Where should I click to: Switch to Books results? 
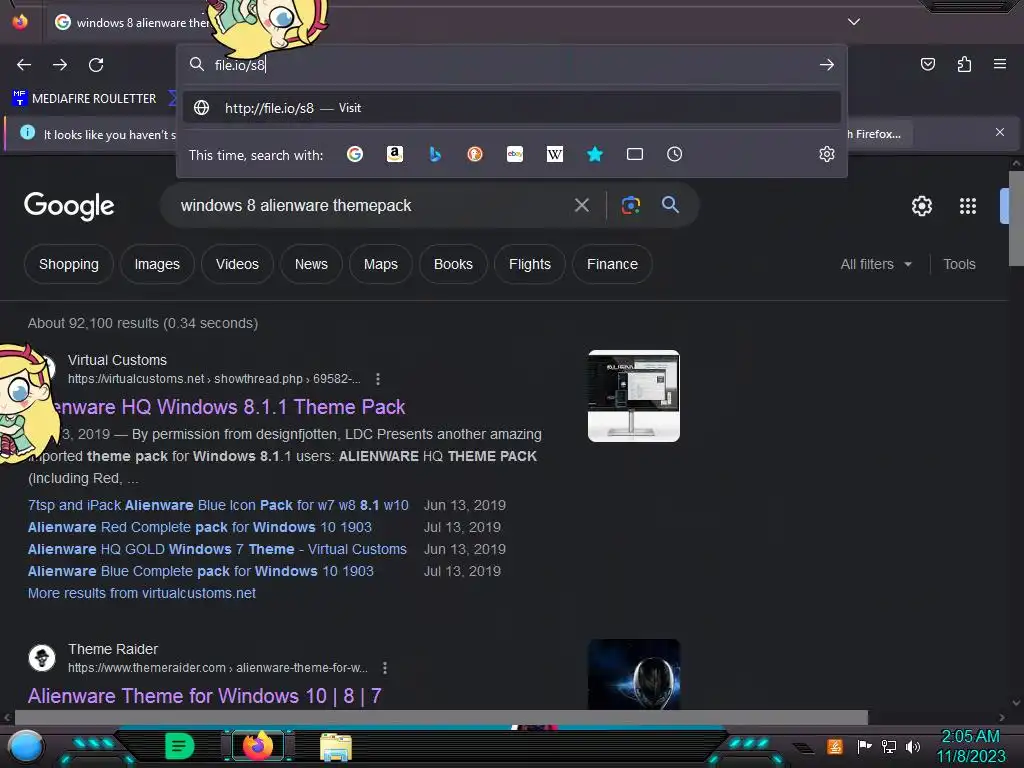(453, 264)
